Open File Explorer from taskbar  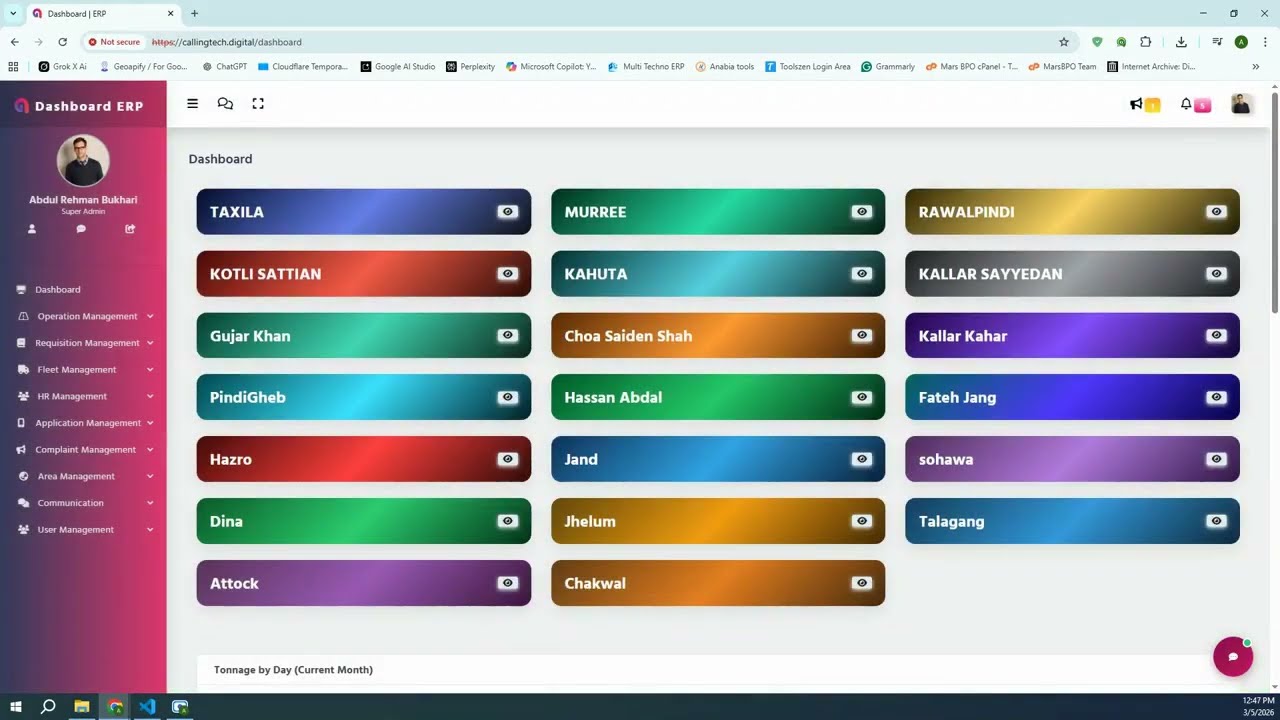pyautogui.click(x=81, y=707)
